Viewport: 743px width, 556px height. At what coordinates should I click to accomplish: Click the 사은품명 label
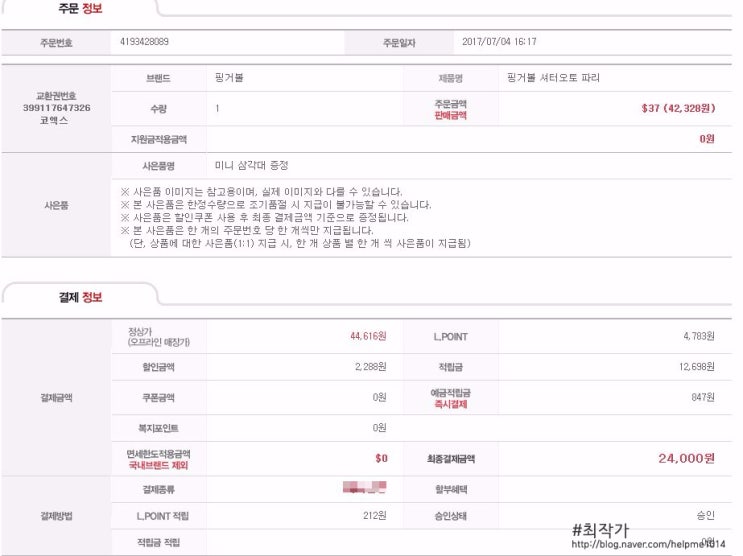click(158, 166)
